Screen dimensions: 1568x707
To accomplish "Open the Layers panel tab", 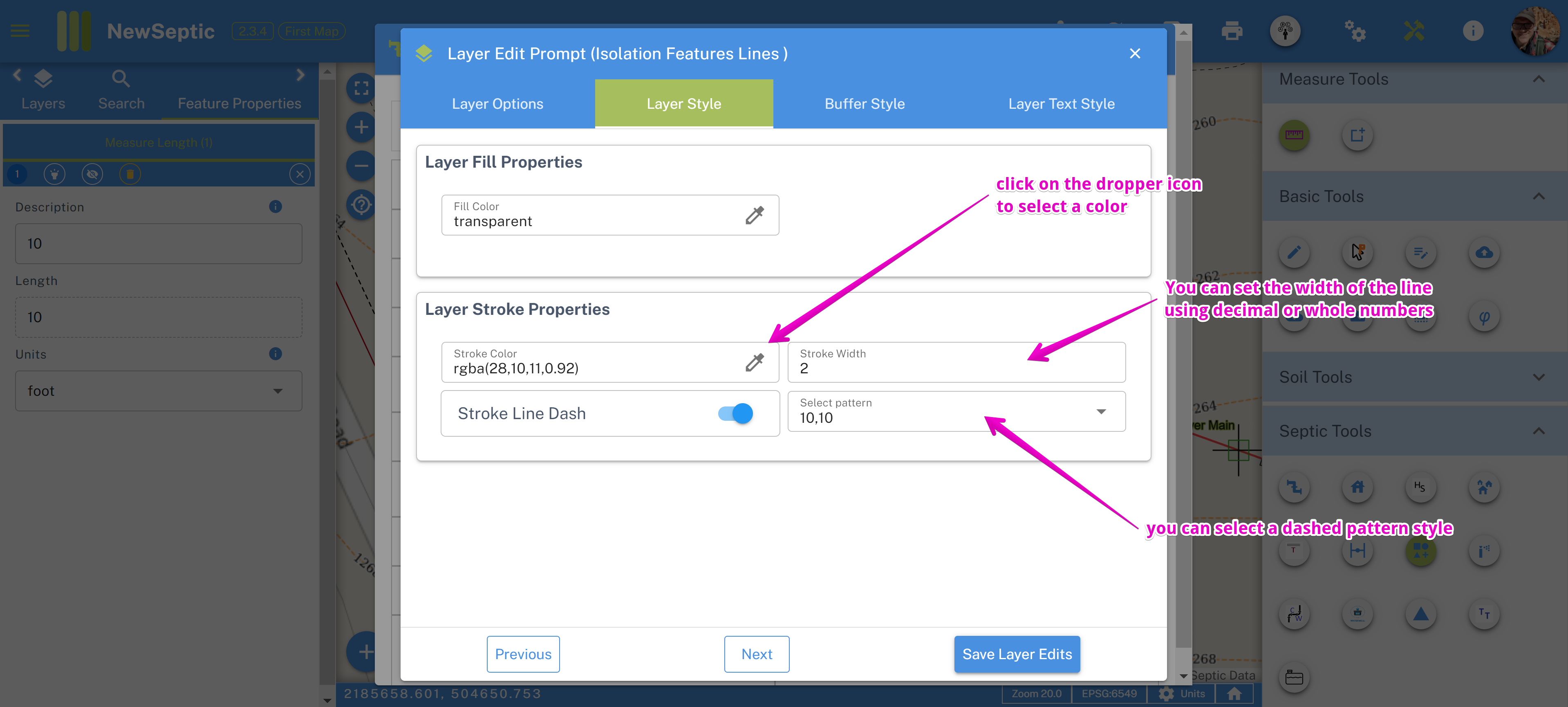I will click(x=43, y=90).
